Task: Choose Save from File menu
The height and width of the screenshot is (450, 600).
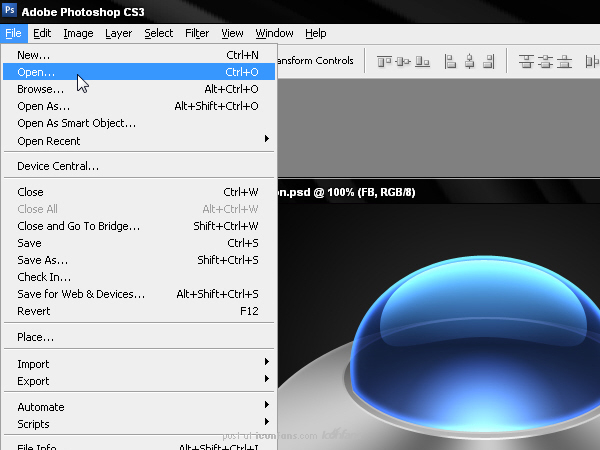Action: click(139, 243)
